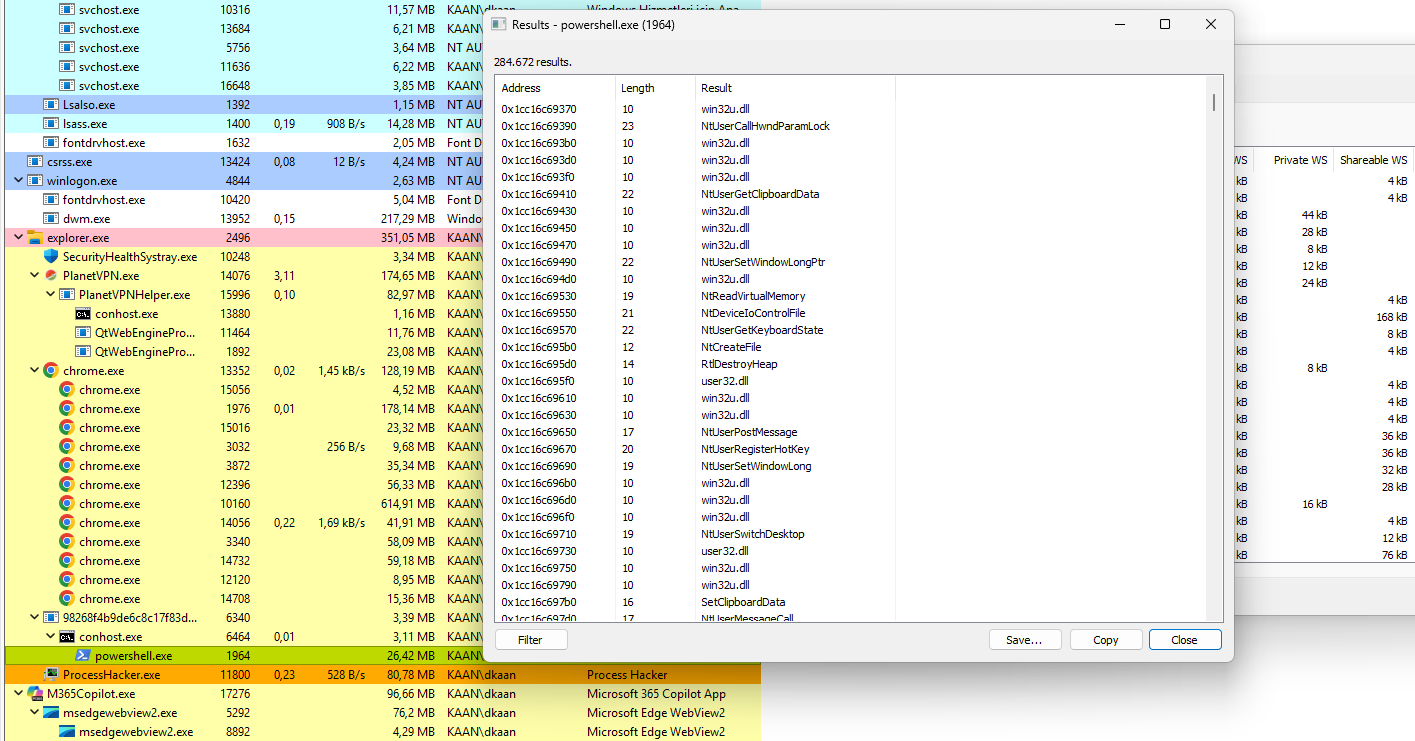
Task: Collapse the conhost.exe 6464 tree node
Action: [50, 637]
